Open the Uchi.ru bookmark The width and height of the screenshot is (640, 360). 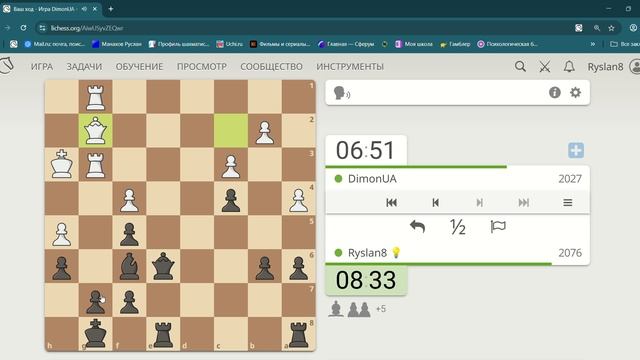tap(229, 44)
